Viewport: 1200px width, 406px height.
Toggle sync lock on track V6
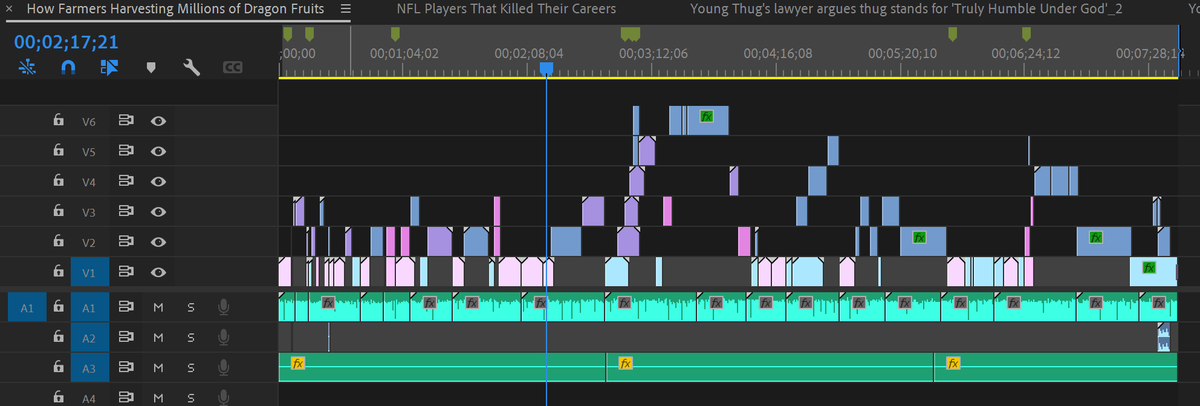tap(127, 120)
